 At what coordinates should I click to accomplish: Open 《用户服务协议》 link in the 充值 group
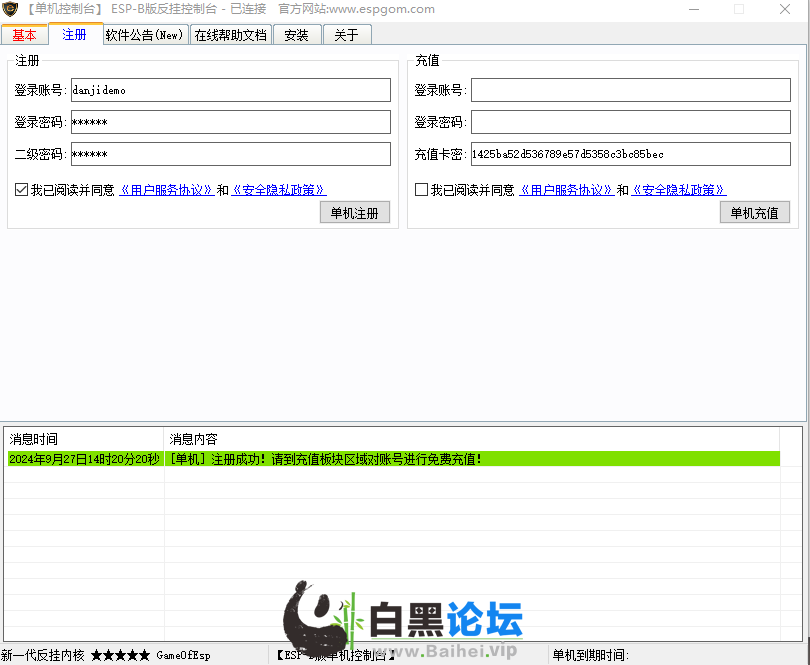click(566, 190)
